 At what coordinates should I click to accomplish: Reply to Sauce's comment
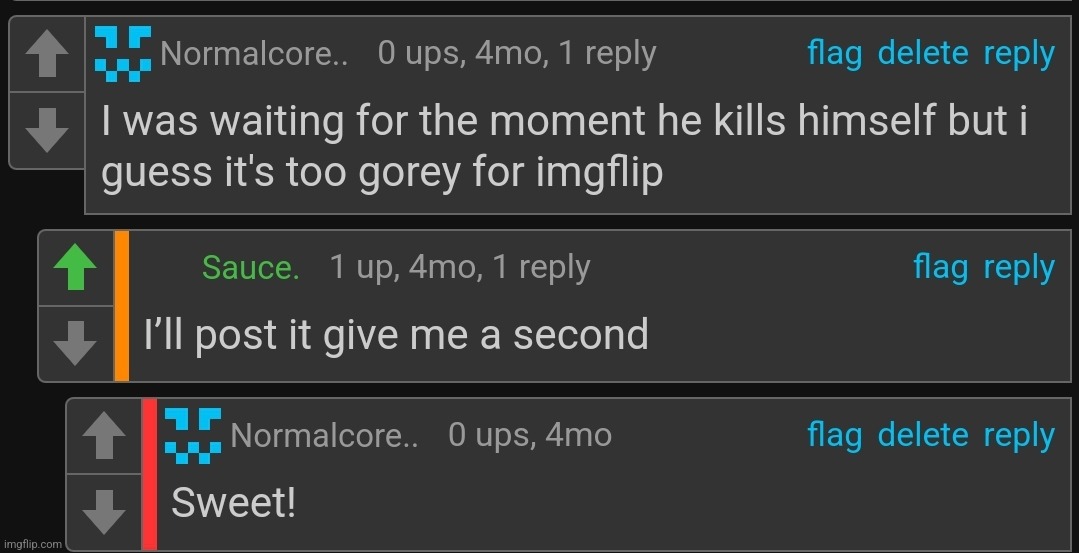pos(1019,267)
